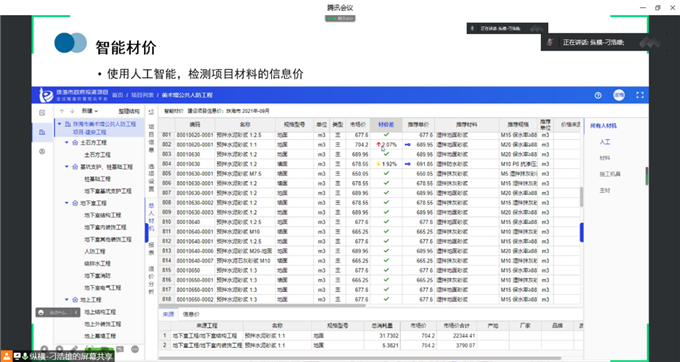Viewport: 680px width, 362px height.
Task: Click red up arrow in row 802
Action: point(379,145)
